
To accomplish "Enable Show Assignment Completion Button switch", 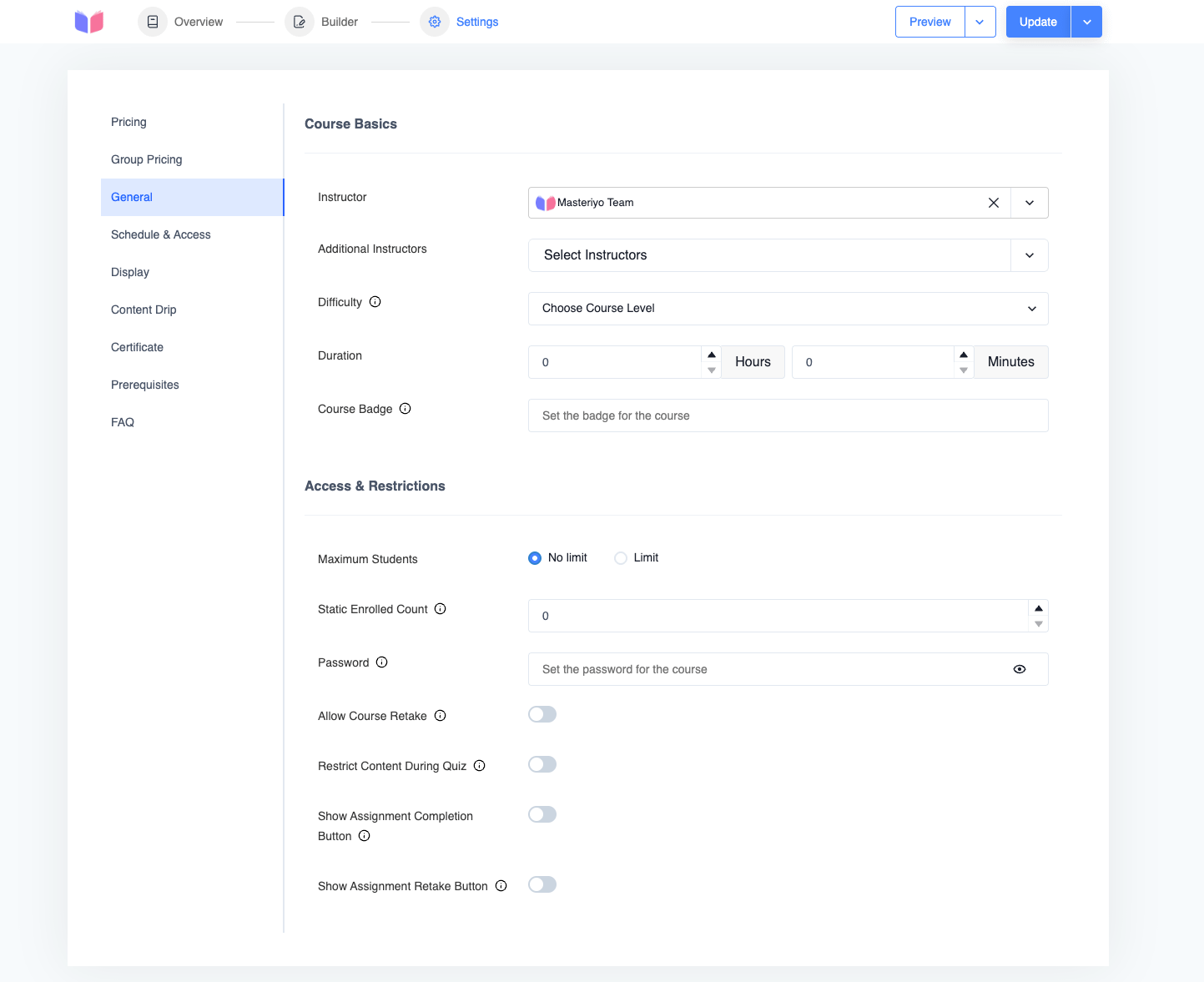I will tap(542, 814).
